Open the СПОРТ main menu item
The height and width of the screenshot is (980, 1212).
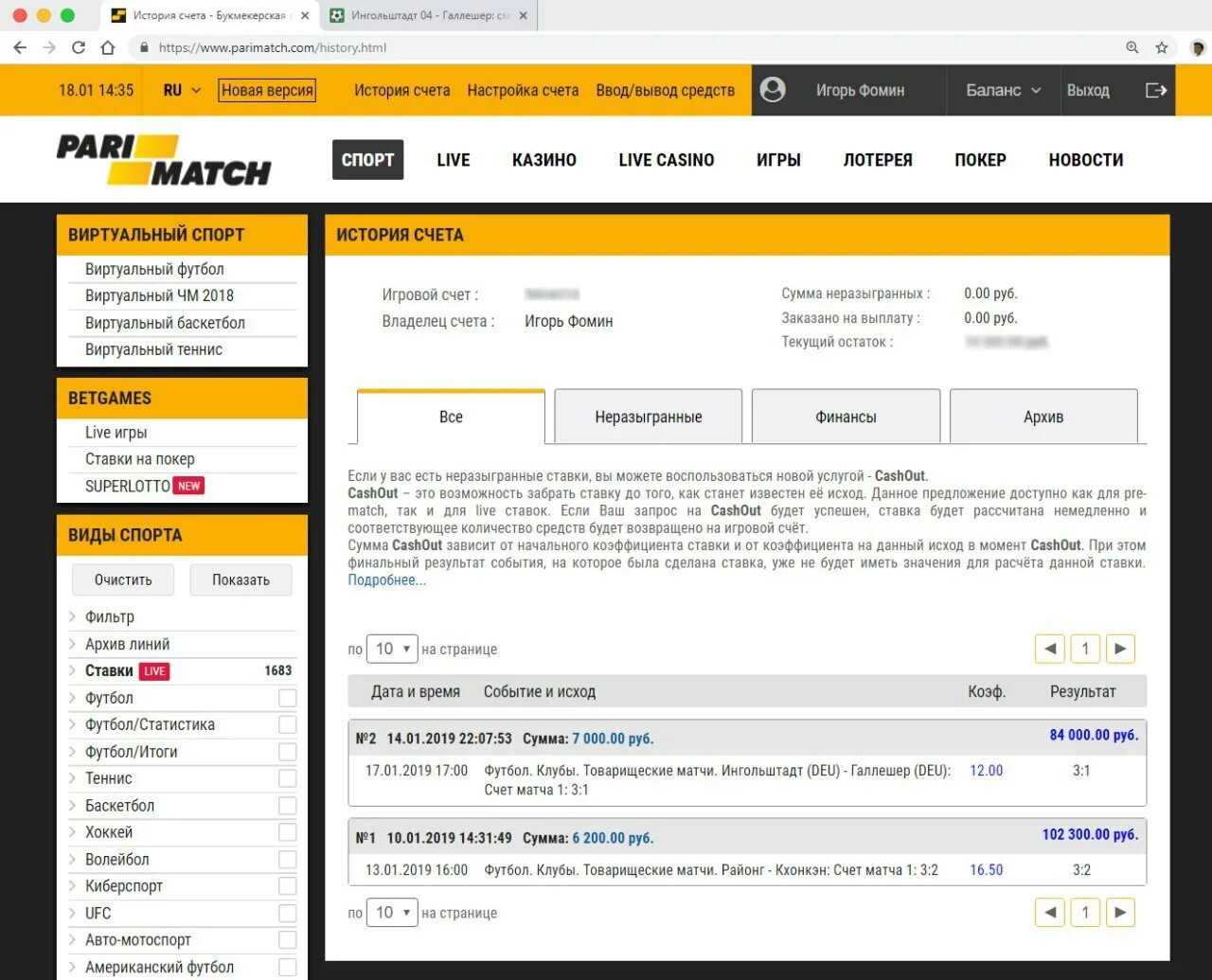pyautogui.click(x=368, y=159)
